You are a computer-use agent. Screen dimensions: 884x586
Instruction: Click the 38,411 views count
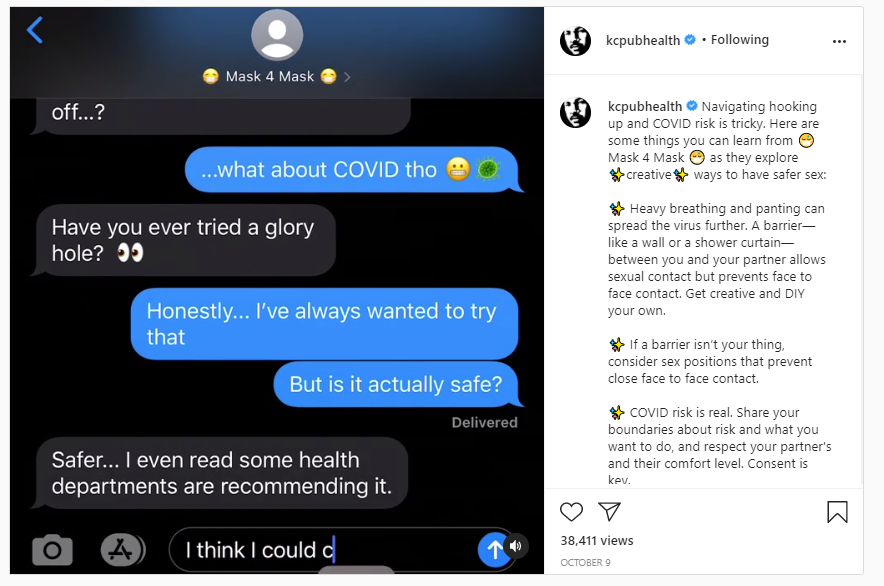(x=596, y=540)
